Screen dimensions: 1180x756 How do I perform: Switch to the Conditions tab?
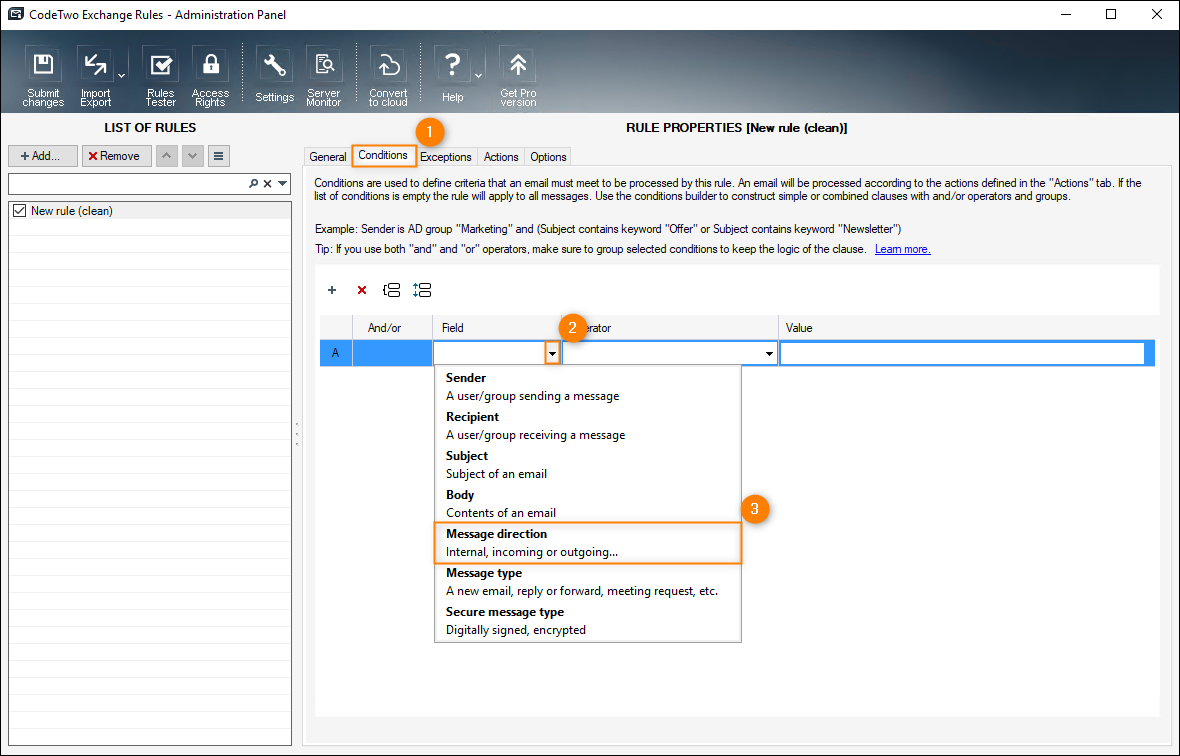tap(383, 155)
